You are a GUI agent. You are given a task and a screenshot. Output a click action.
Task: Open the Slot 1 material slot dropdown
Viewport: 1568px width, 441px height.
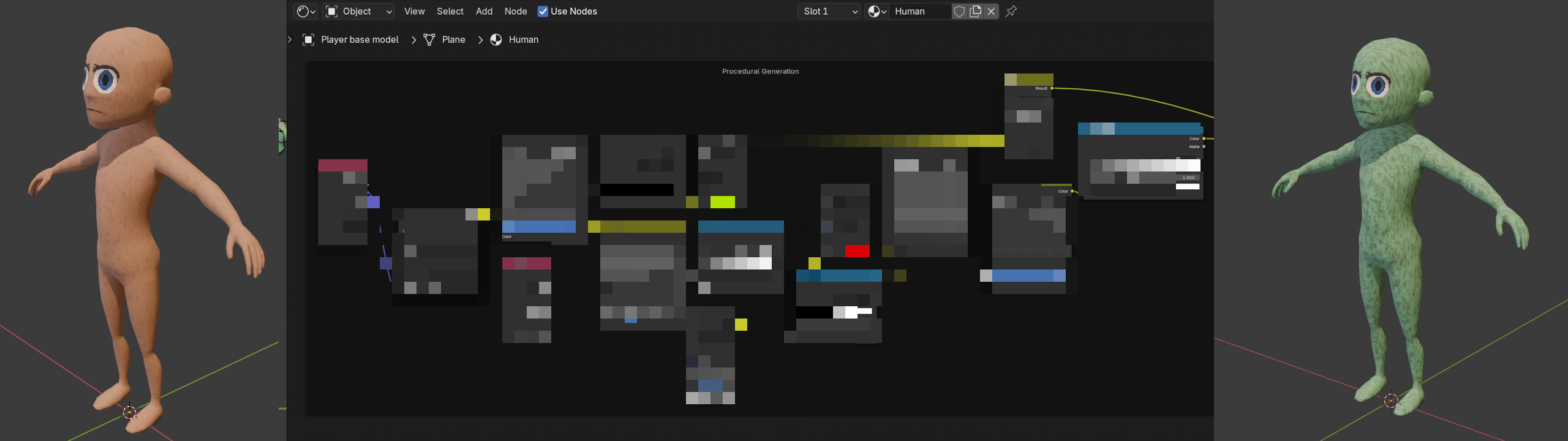(x=829, y=11)
